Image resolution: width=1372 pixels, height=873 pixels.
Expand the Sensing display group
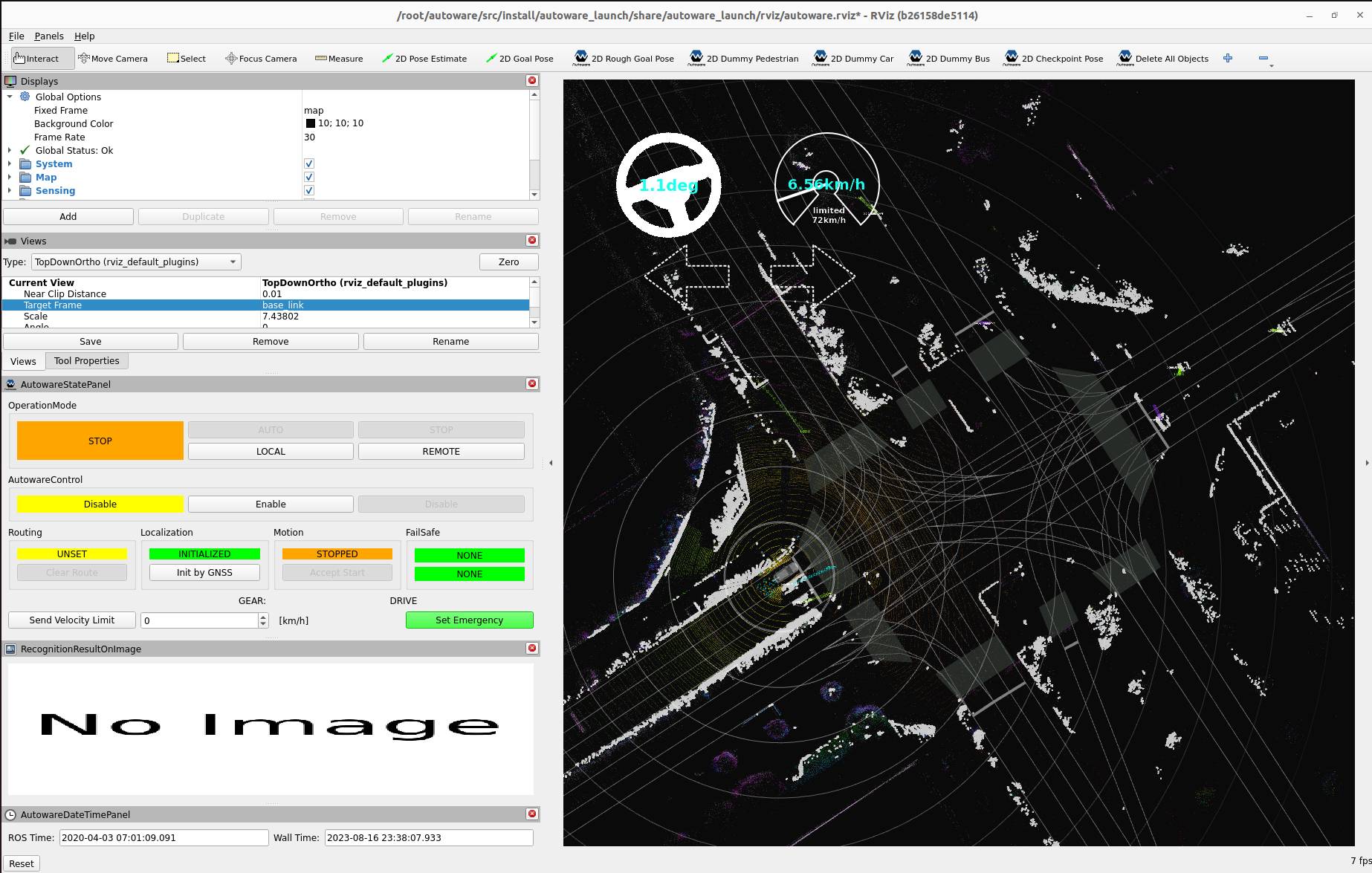pyautogui.click(x=10, y=190)
